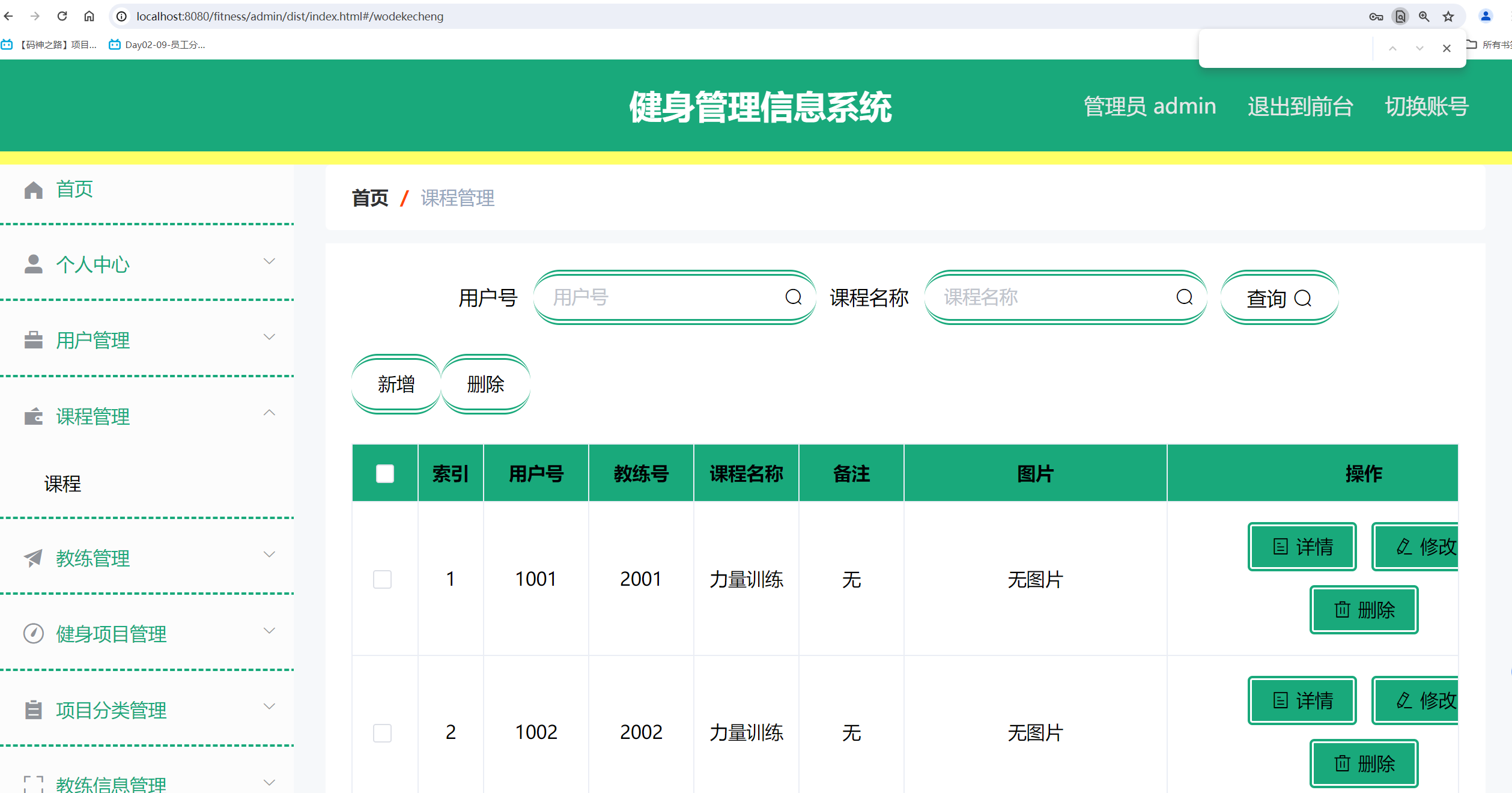The height and width of the screenshot is (793, 1512).
Task: Select the person icon for 个人中心
Action: tap(33, 262)
